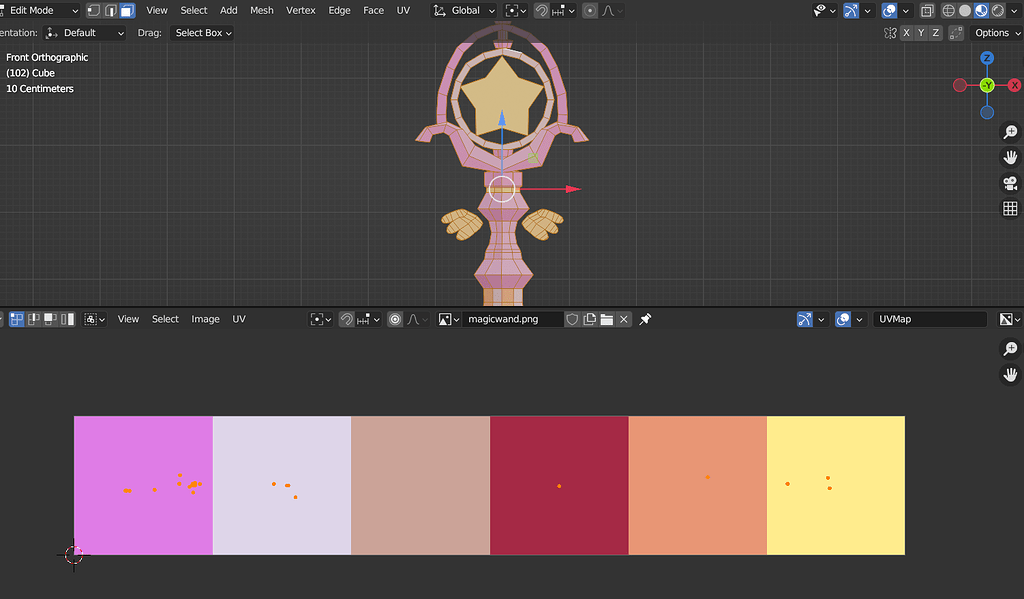Click the UVMap name field
Viewport: 1024px width, 599px height.
pos(928,318)
